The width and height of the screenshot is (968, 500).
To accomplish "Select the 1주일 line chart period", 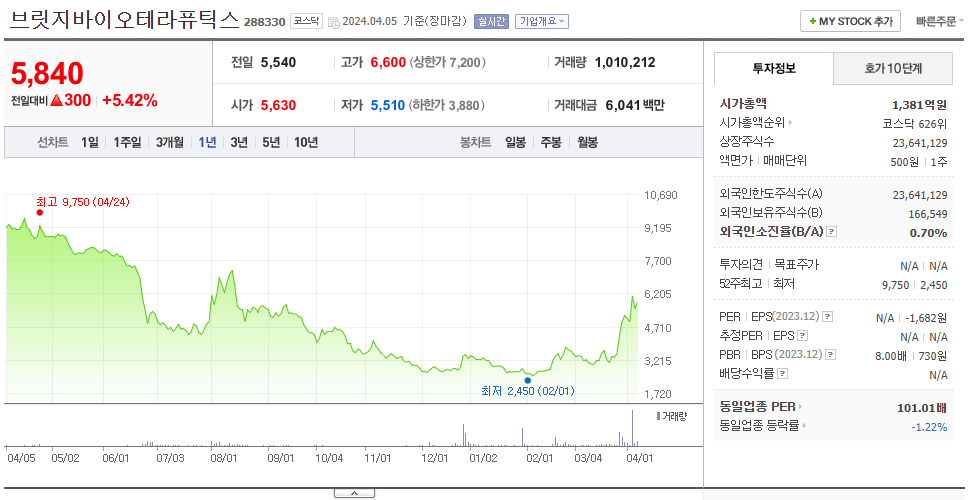I will 127,143.
